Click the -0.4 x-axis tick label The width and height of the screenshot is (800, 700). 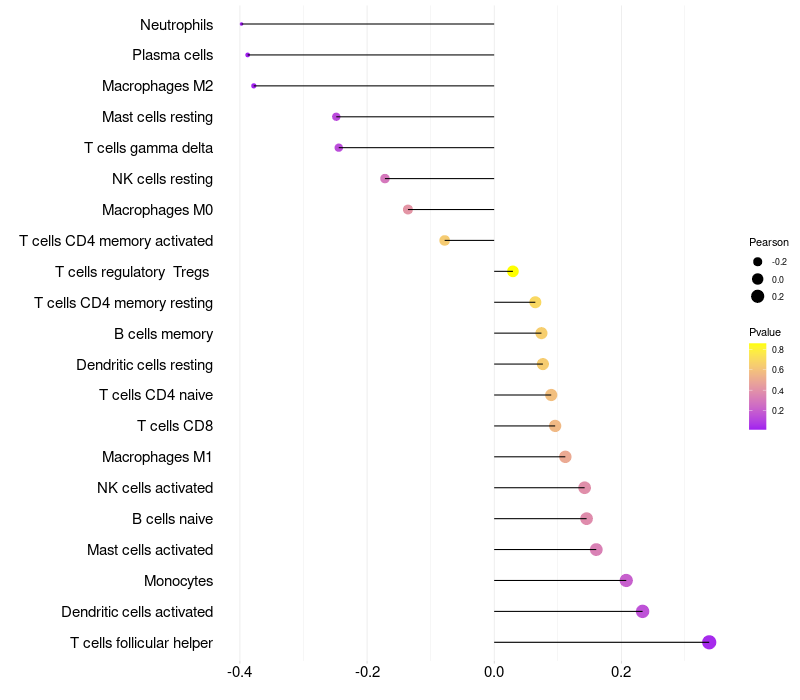[x=239, y=671]
